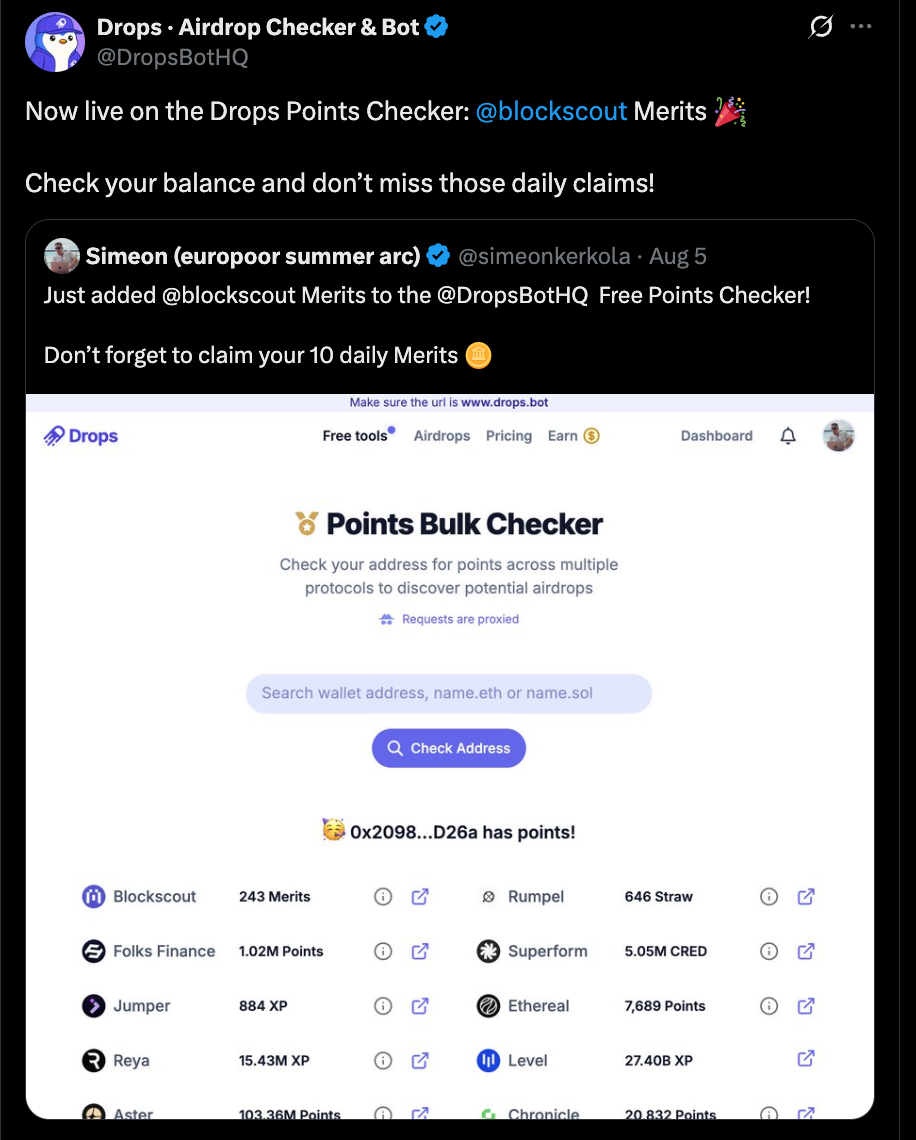Click info icon next to Ethereal points
The image size is (916, 1140).
pyautogui.click(x=769, y=1006)
